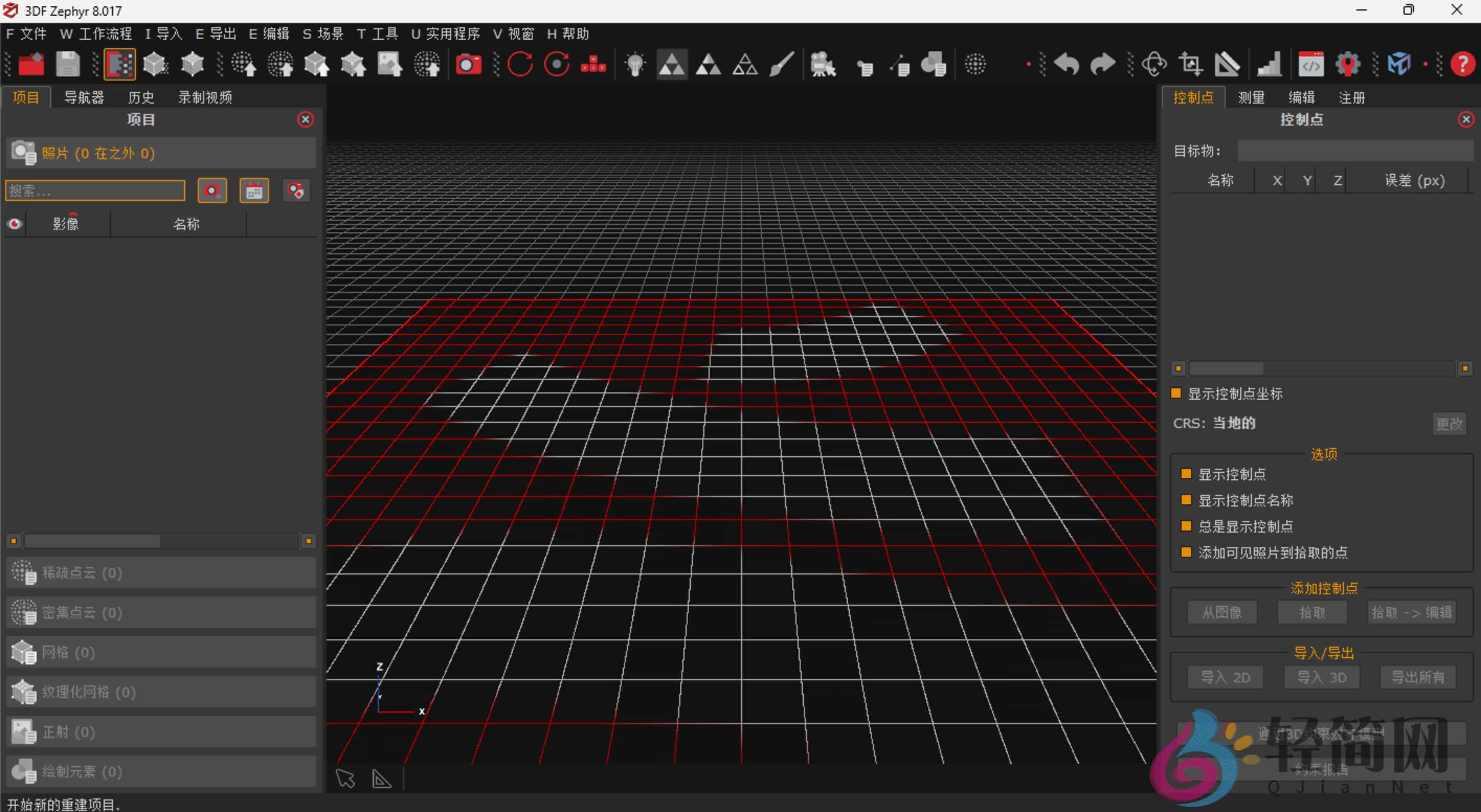This screenshot has width=1481, height=812.
Task: Click the new project red folder icon
Action: pyautogui.click(x=31, y=64)
